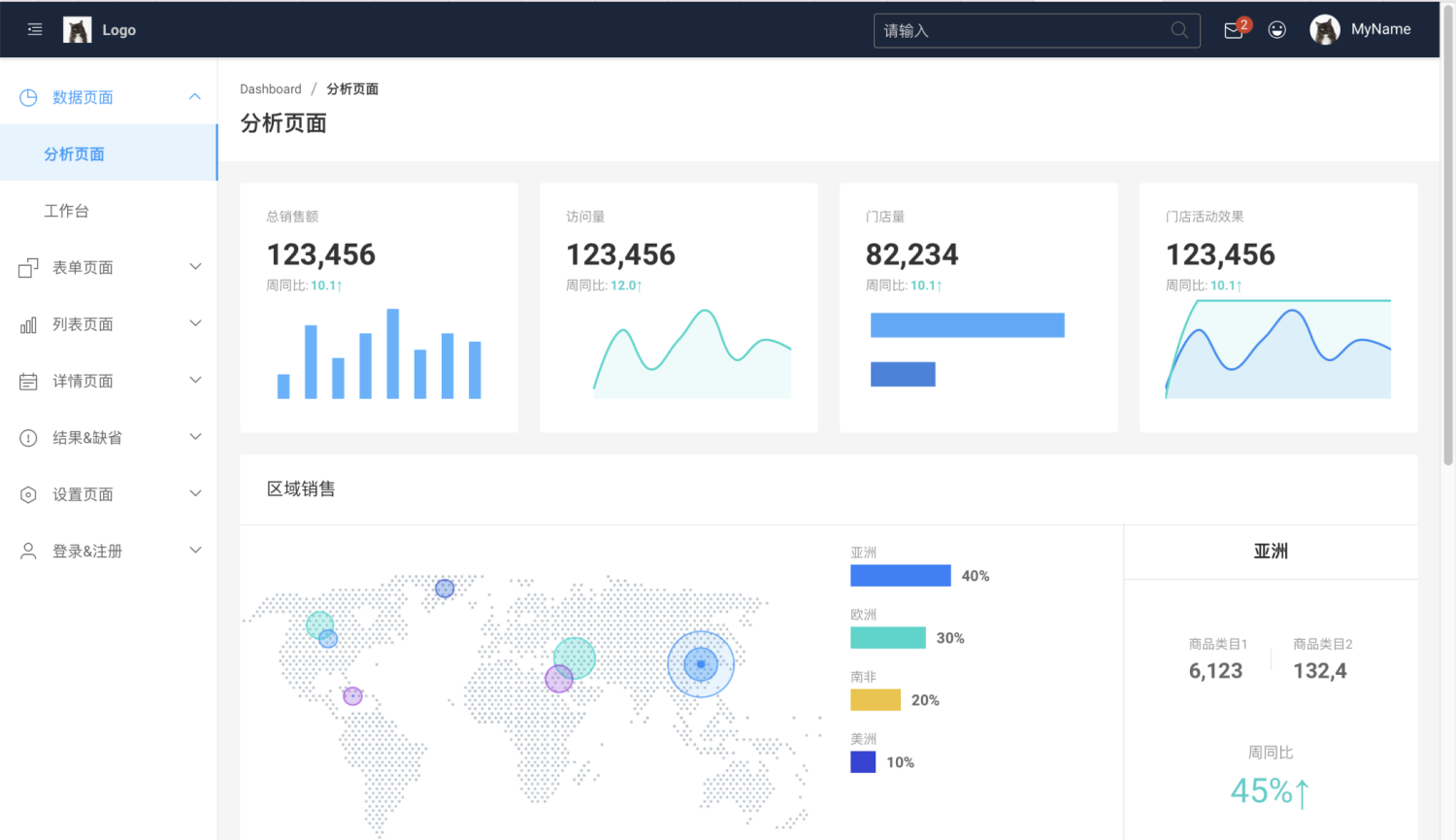Click the 亚洲 40% progress bar
Image resolution: width=1456 pixels, height=840 pixels.
tap(901, 575)
